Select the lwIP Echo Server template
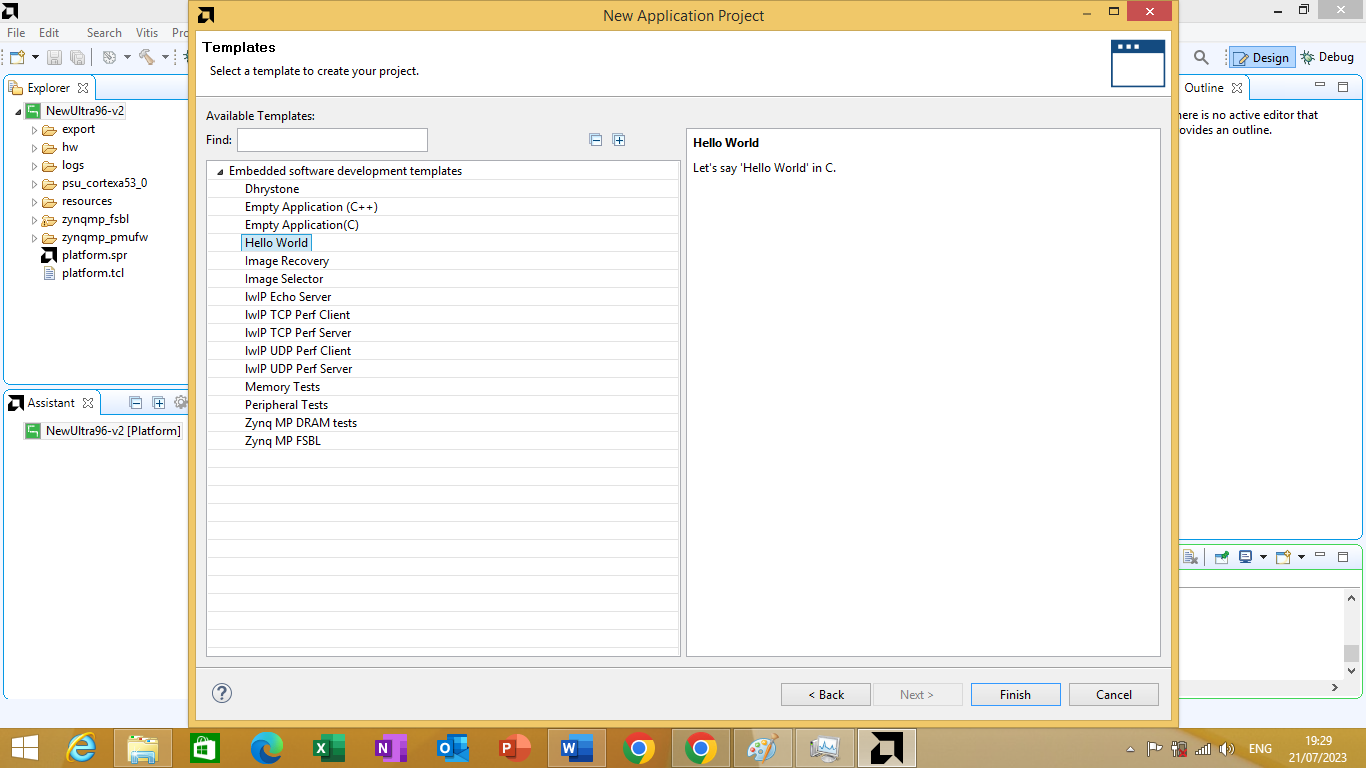 coord(288,297)
